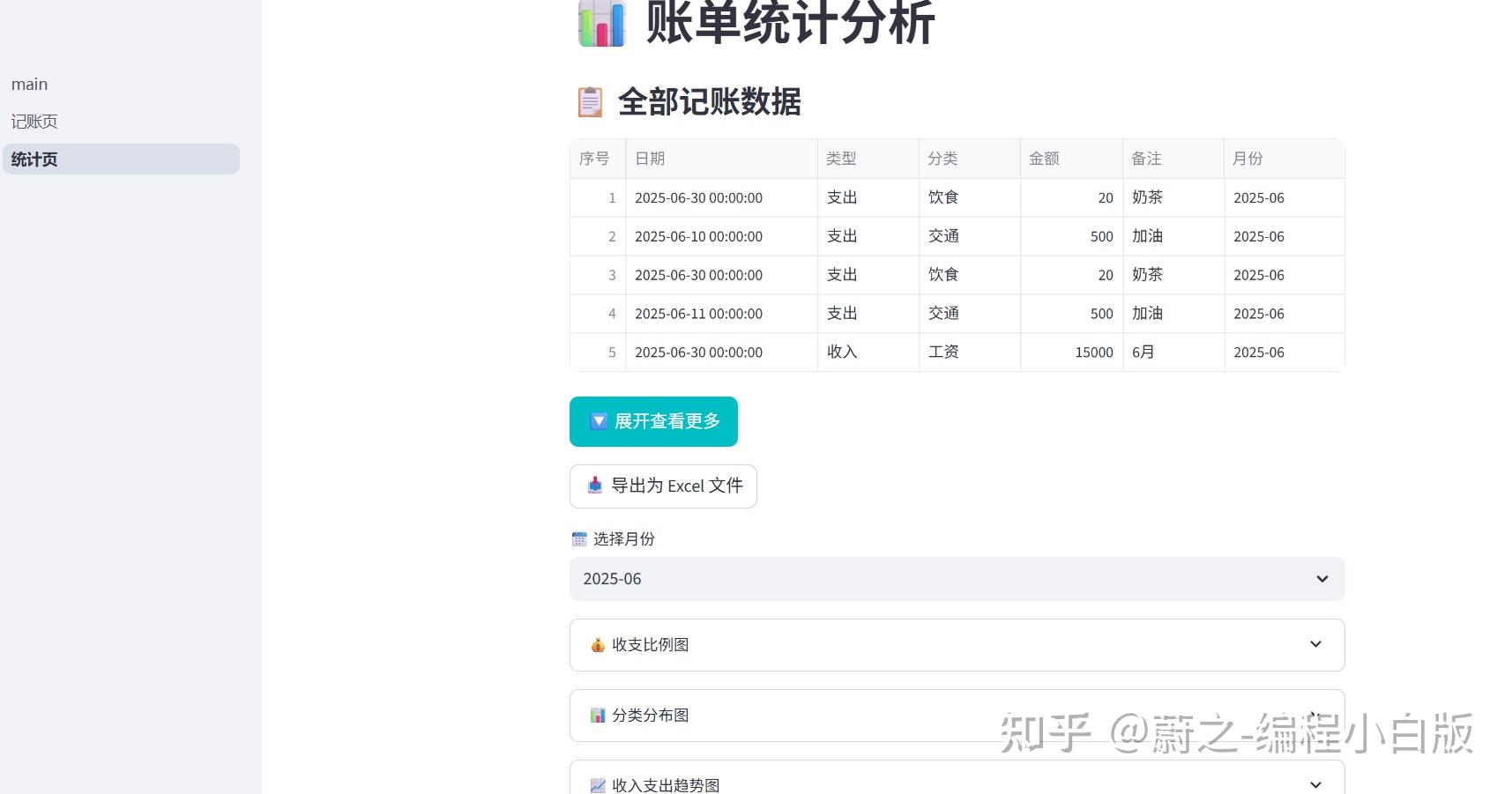Select the 工资 row in the table

957,352
